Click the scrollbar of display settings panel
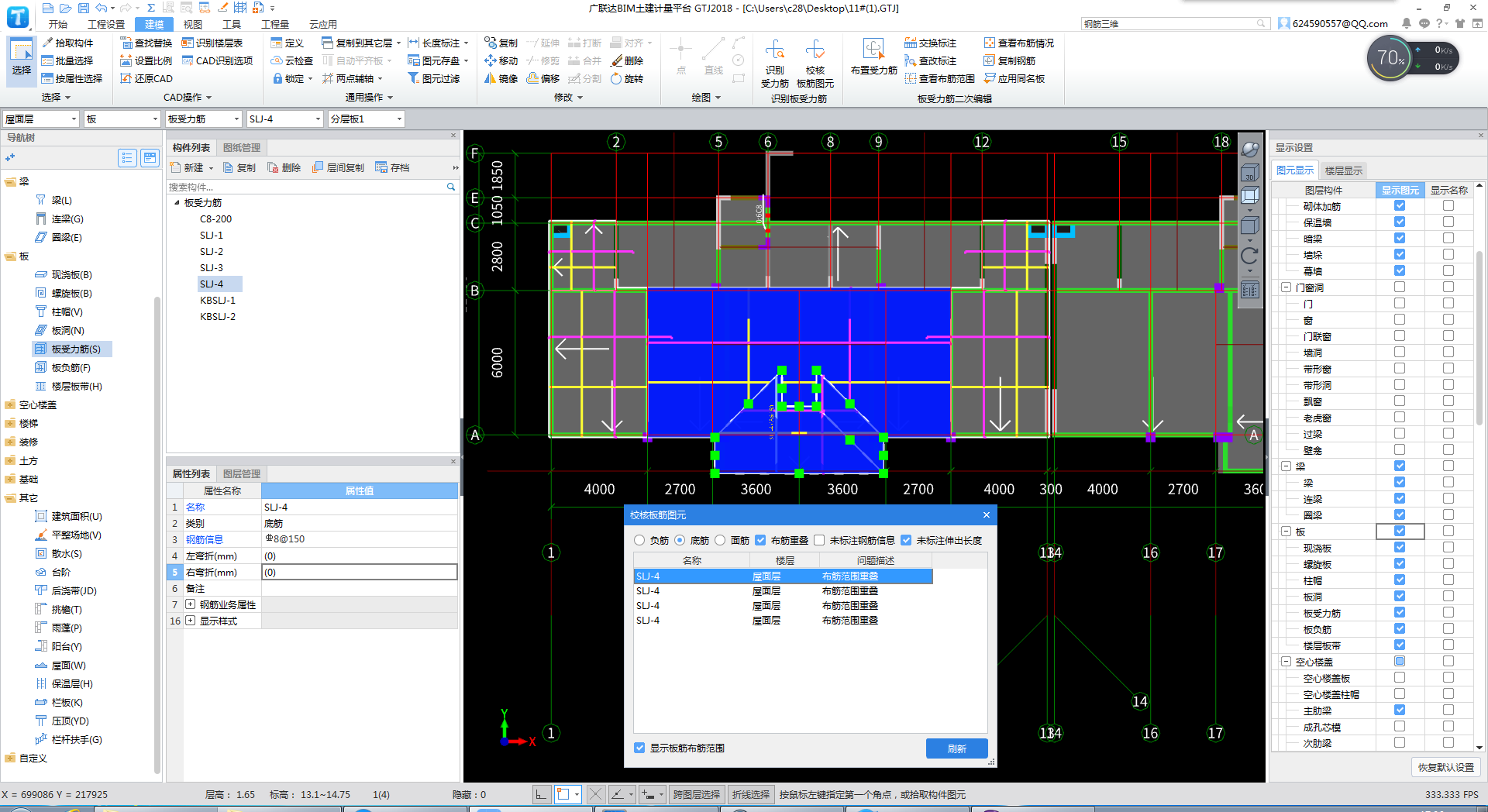Viewport: 1488px width, 812px height. (x=1479, y=337)
